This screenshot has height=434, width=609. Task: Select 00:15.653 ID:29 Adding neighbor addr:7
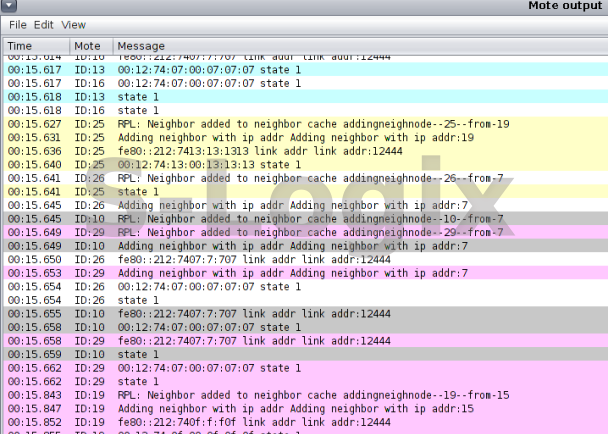tap(306, 273)
